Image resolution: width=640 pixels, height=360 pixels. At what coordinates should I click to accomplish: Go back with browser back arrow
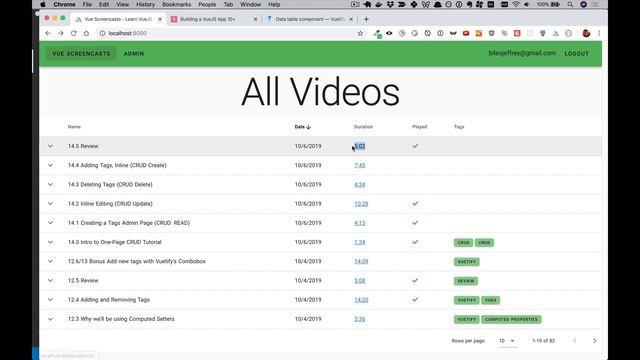(x=48, y=33)
